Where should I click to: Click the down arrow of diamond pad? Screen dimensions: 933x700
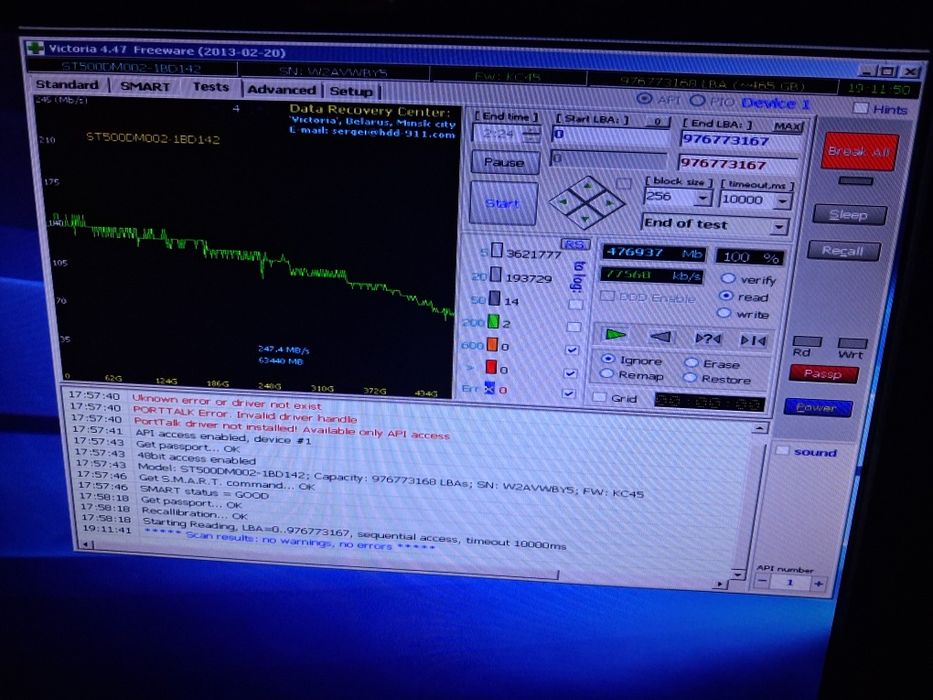point(584,219)
